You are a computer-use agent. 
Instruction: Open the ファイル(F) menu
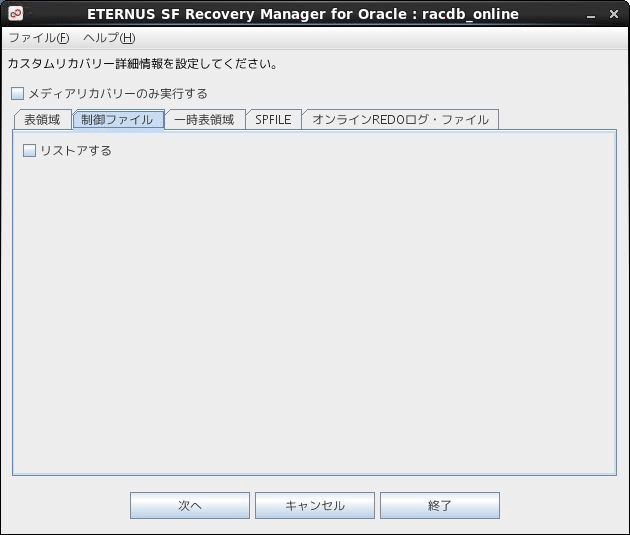(x=39, y=38)
